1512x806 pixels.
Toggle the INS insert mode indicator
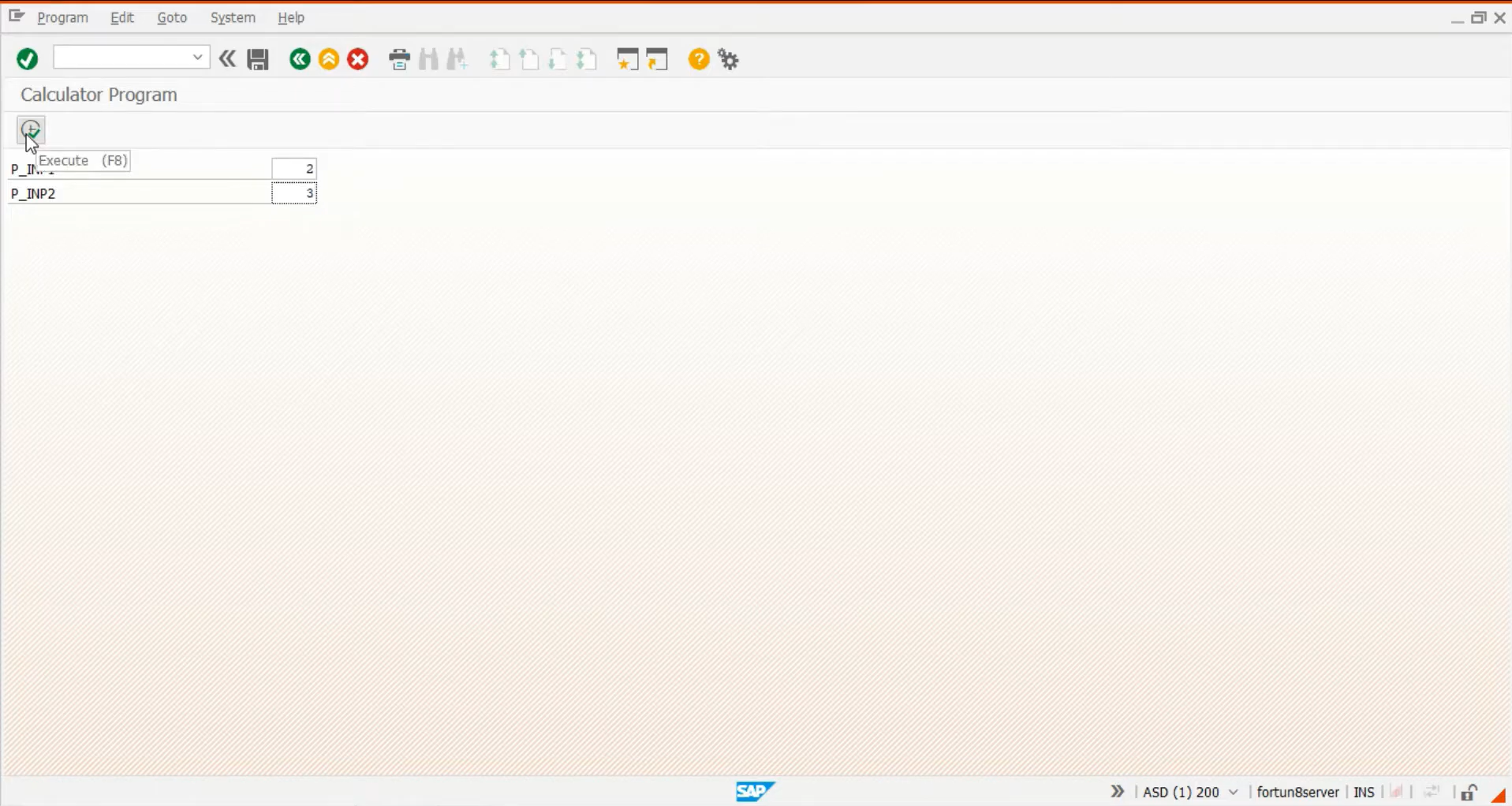coord(1364,792)
